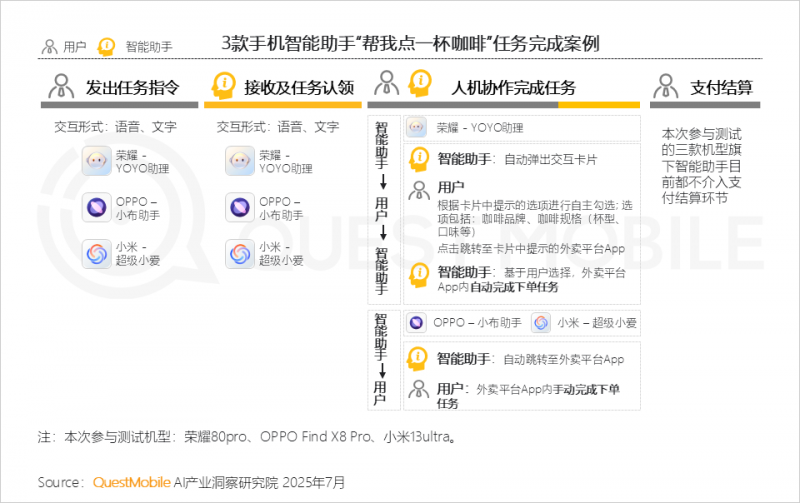Click the user icon in the 人机协作完成任务 header
The width and height of the screenshot is (800, 503).
pos(387,83)
